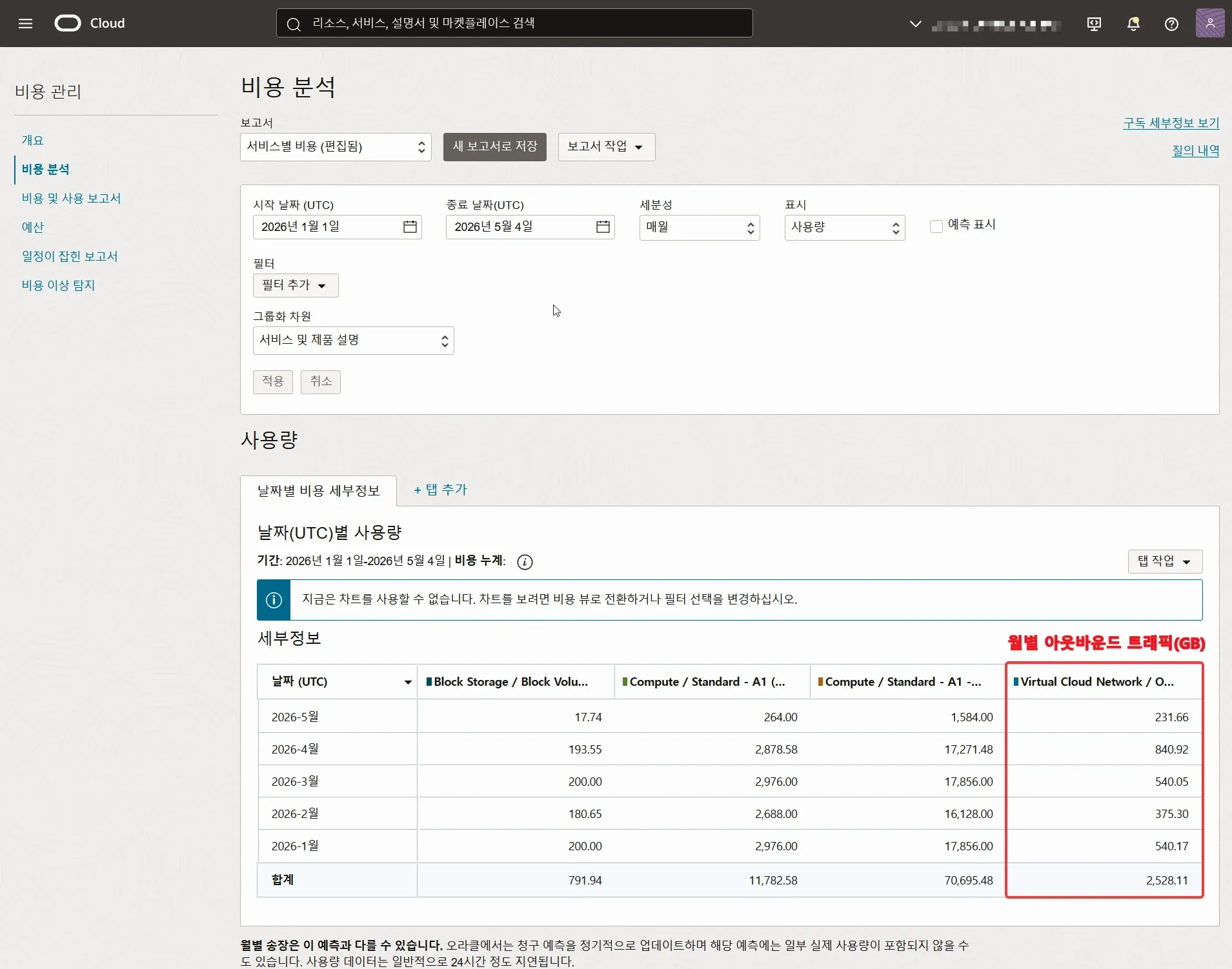Toggle the forecast display checkbox
The height and width of the screenshot is (969, 1232).
pos(936,226)
